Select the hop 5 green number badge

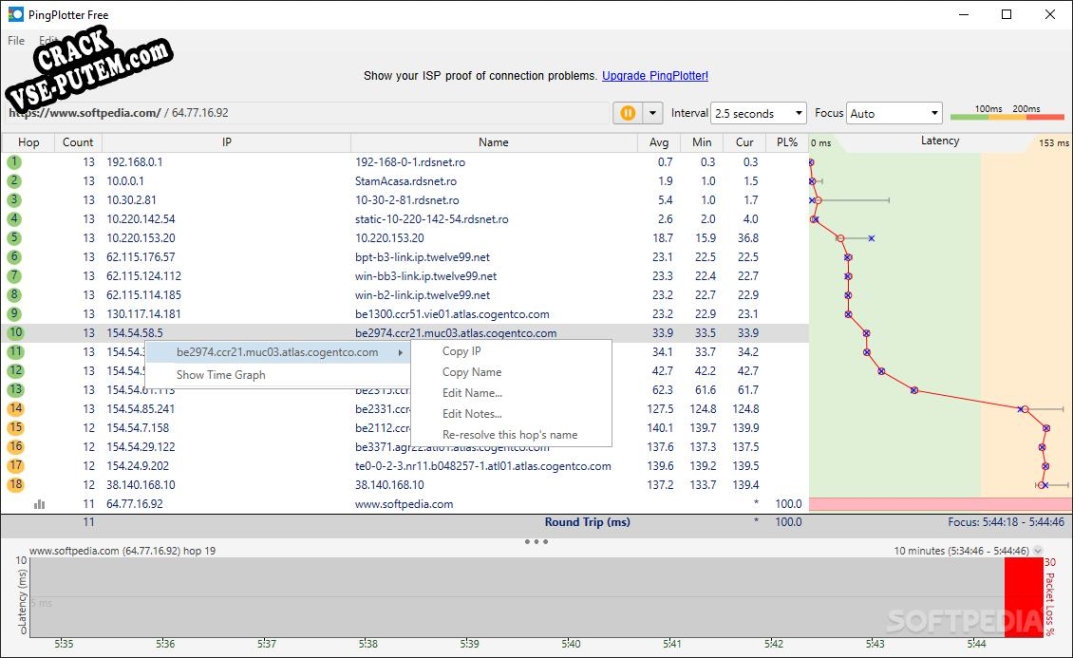click(14, 238)
